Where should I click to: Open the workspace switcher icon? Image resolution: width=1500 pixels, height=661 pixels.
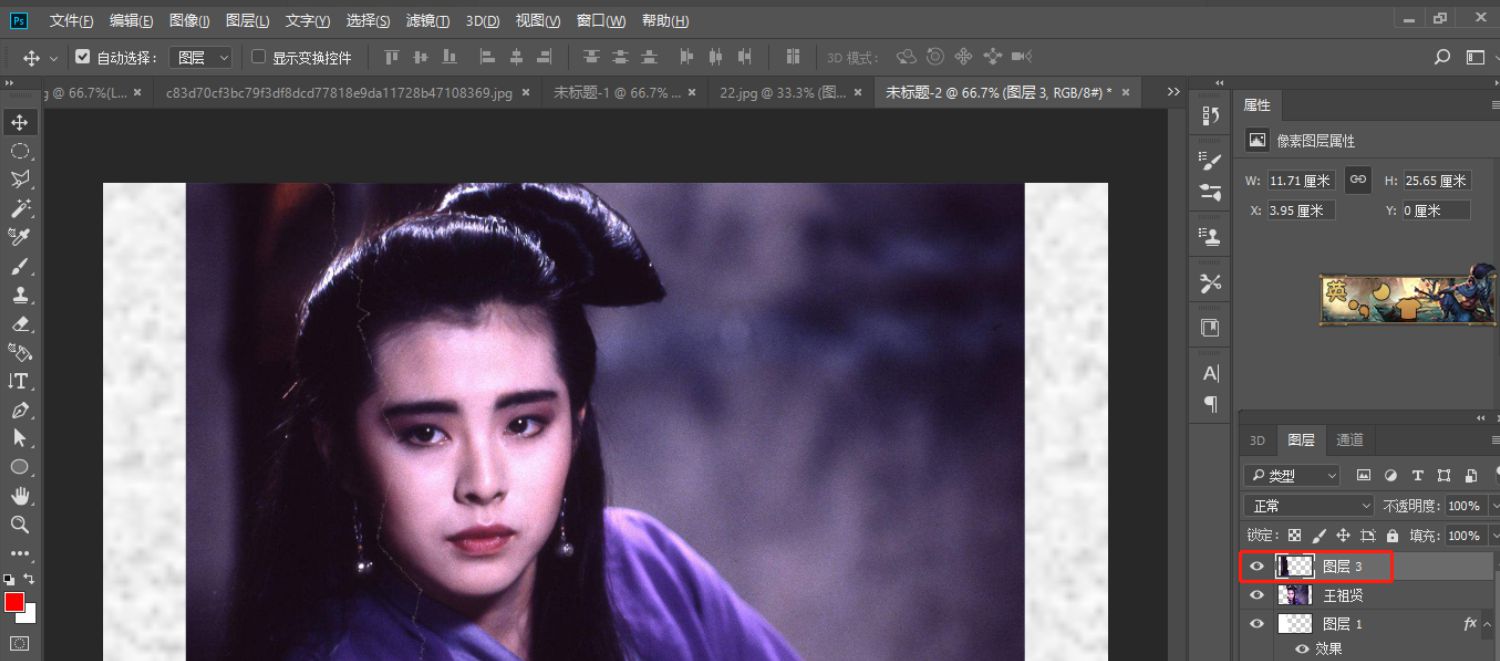(x=1476, y=57)
